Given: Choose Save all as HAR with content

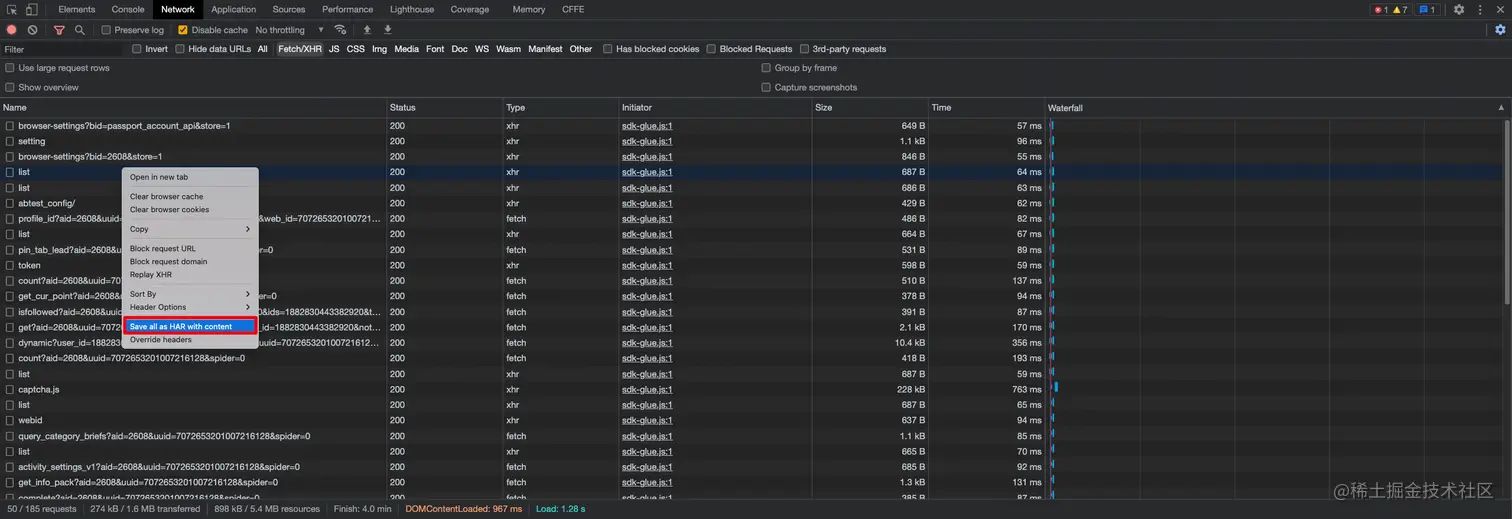Looking at the screenshot, I should point(190,326).
